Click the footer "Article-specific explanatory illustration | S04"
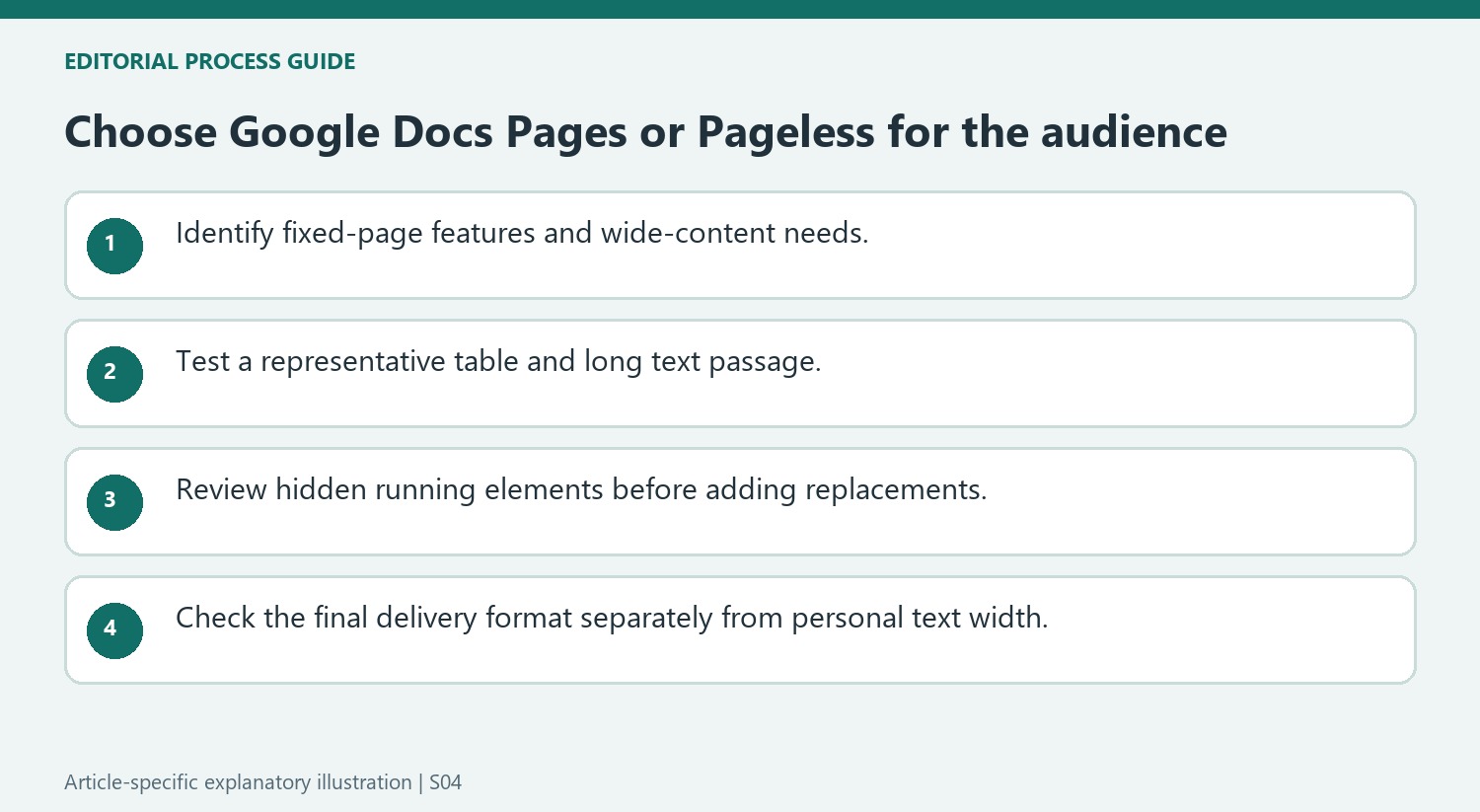1480x812 pixels. pos(263,782)
